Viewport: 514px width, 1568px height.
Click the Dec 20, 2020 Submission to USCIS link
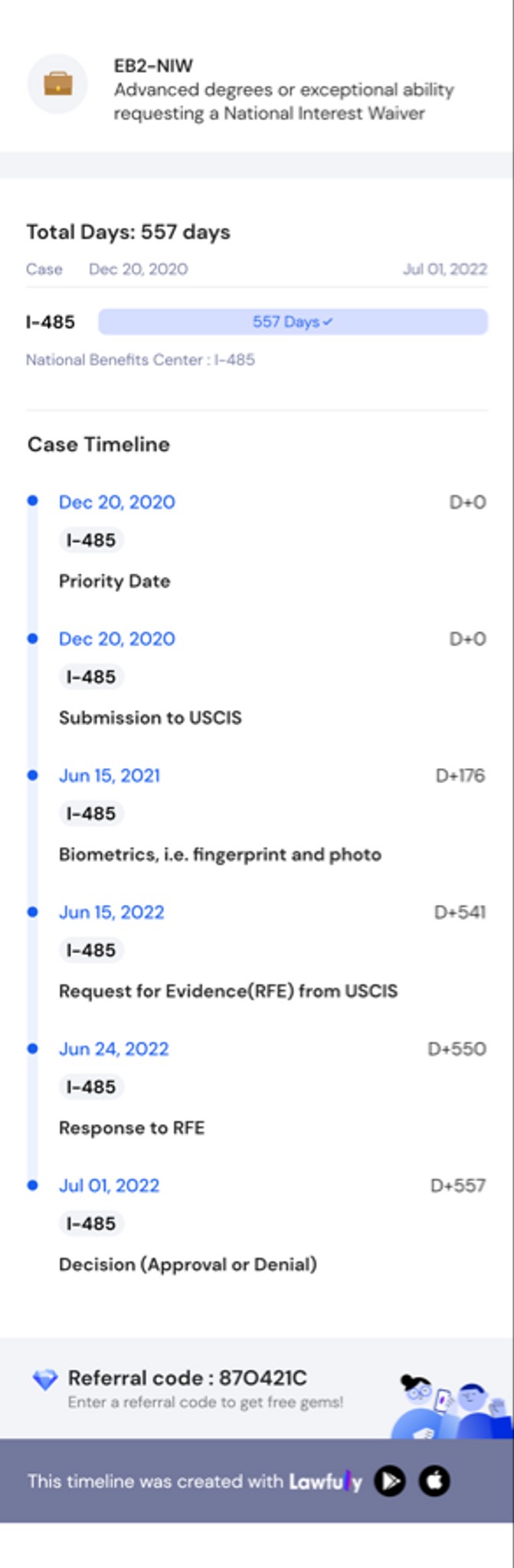pyautogui.click(x=118, y=637)
